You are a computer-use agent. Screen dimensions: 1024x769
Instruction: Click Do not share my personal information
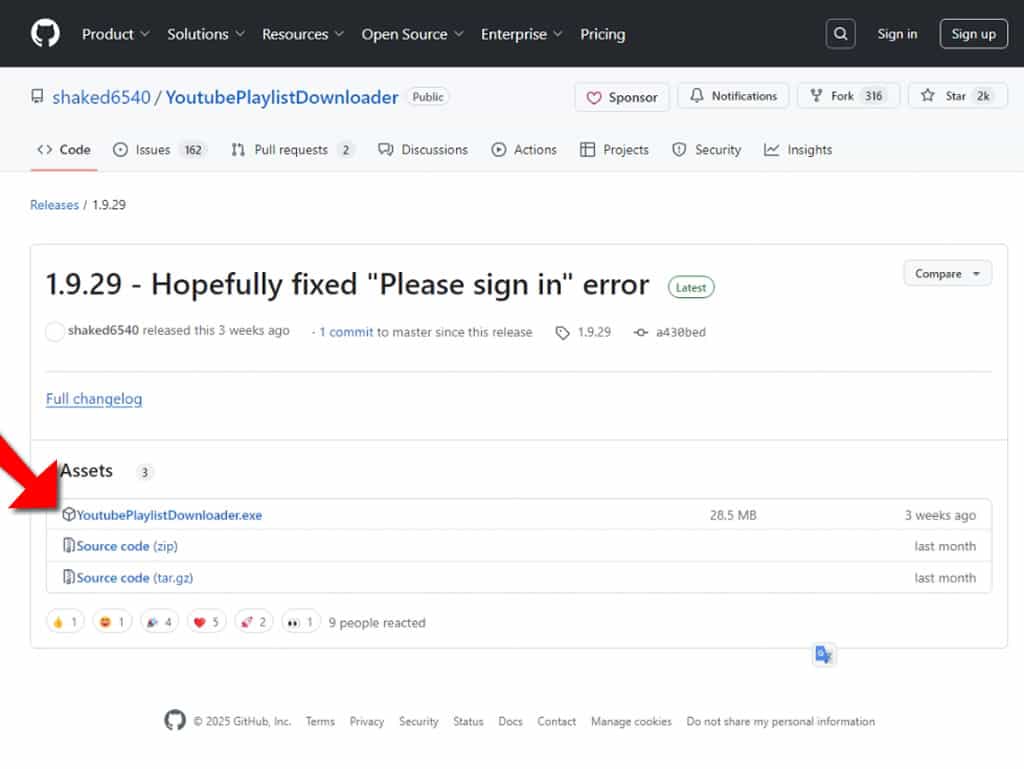[x=780, y=721]
